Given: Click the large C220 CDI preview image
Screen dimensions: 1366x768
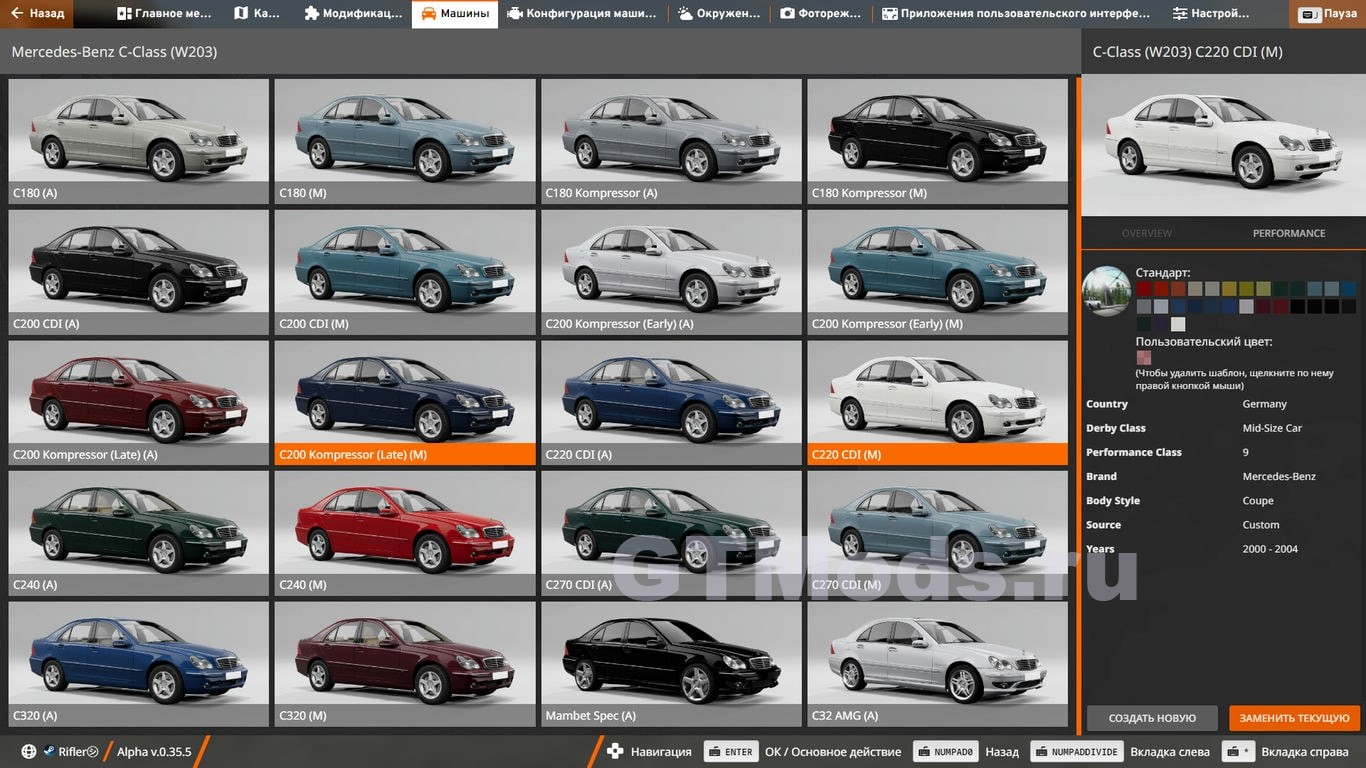Looking at the screenshot, I should pos(1223,145).
